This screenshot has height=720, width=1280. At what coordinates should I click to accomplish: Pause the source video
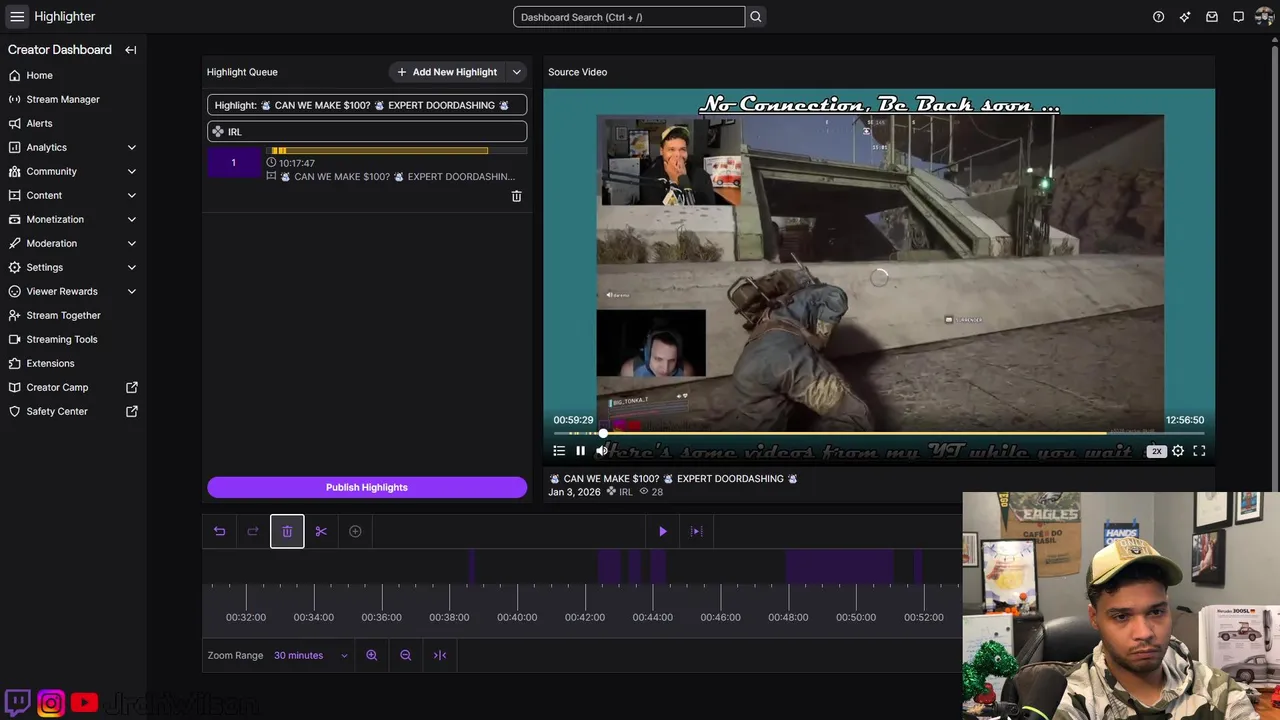(580, 451)
